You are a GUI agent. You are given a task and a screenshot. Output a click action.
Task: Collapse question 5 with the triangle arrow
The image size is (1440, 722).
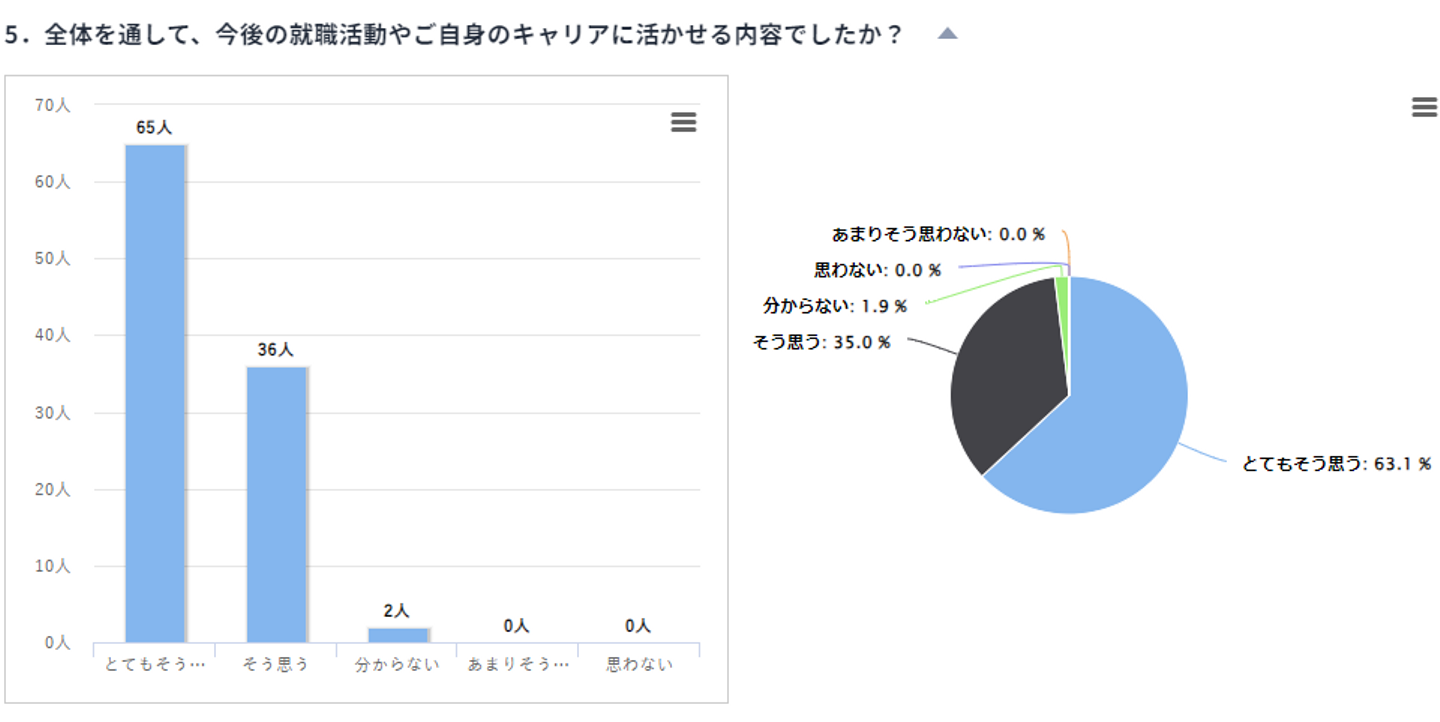pyautogui.click(x=947, y=34)
